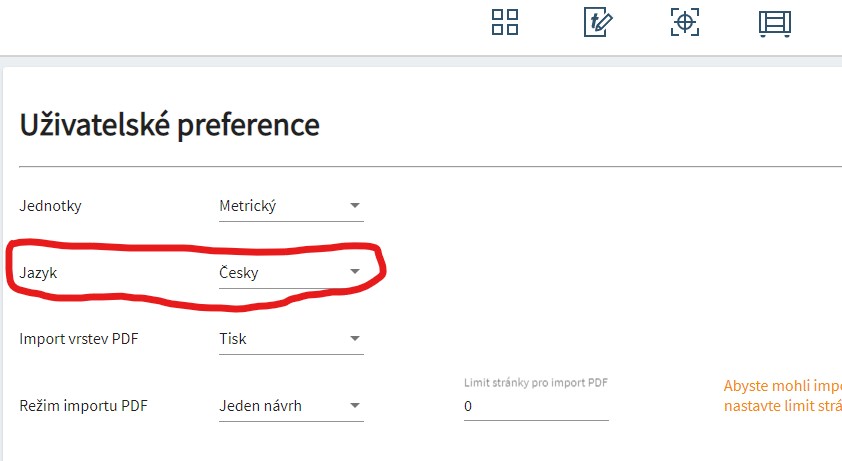The height and width of the screenshot is (461, 842).
Task: Click the Metrický units value
Action: (x=247, y=206)
